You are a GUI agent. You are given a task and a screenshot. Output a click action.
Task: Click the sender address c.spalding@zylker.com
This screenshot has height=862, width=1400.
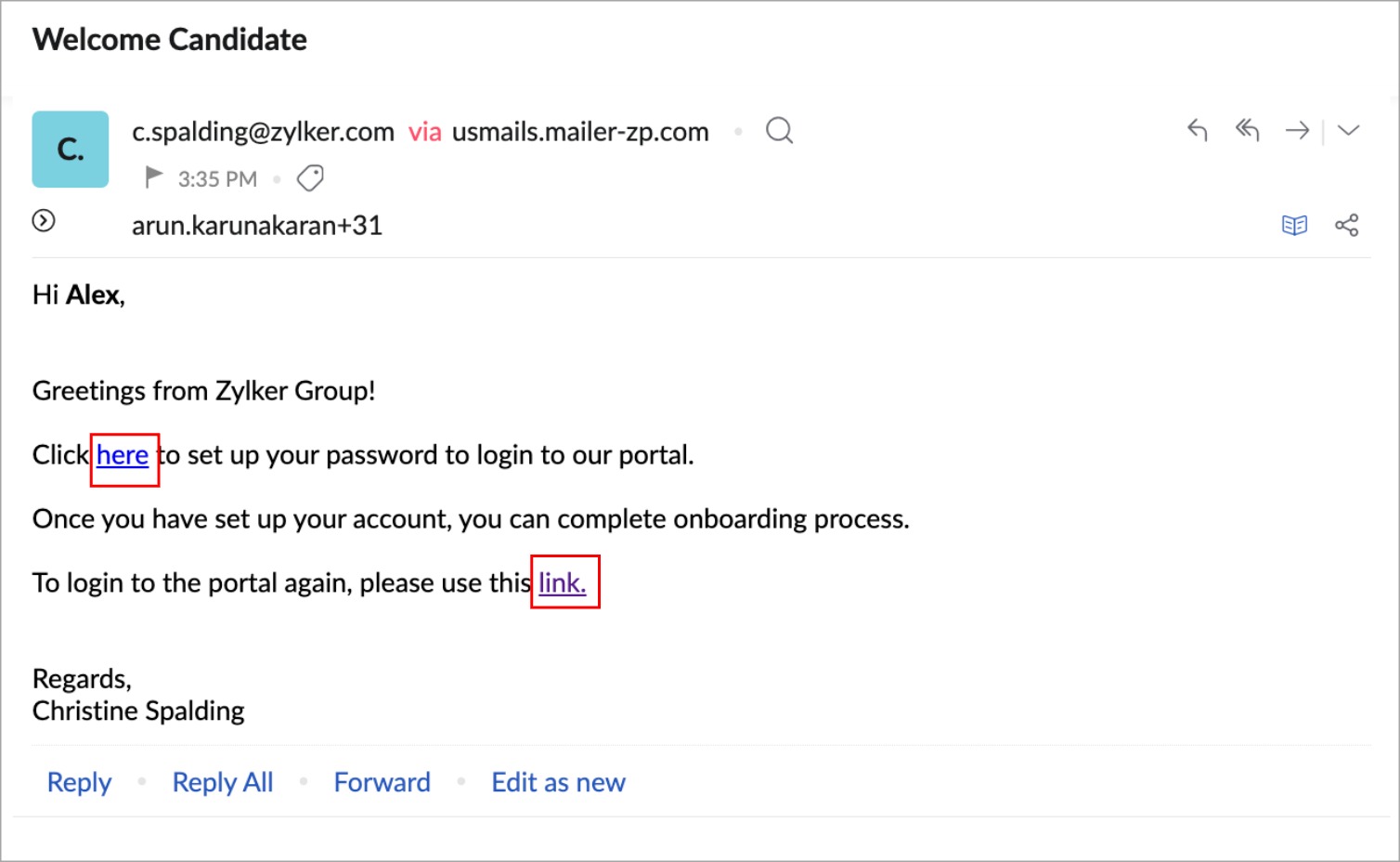[x=263, y=132]
